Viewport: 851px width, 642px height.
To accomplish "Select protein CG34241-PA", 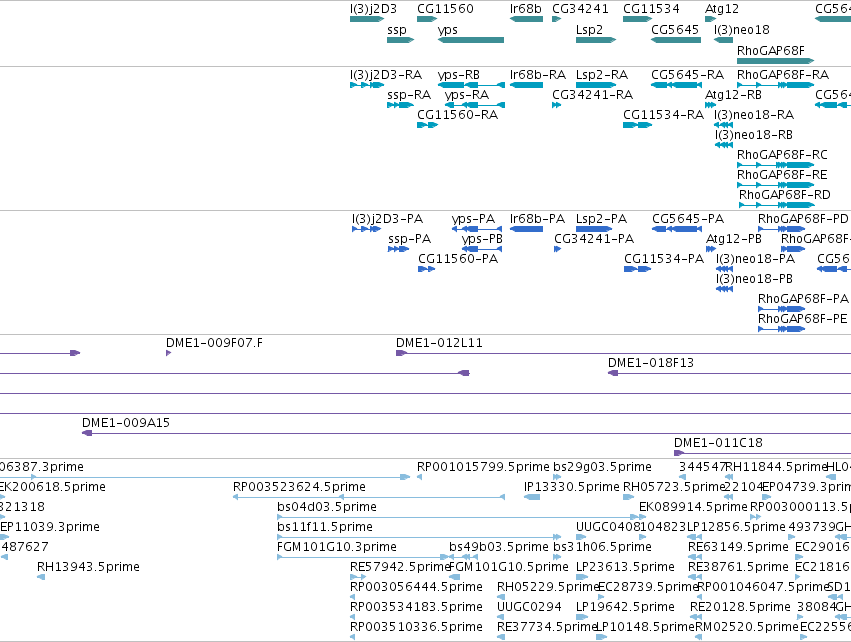I will [x=557, y=249].
